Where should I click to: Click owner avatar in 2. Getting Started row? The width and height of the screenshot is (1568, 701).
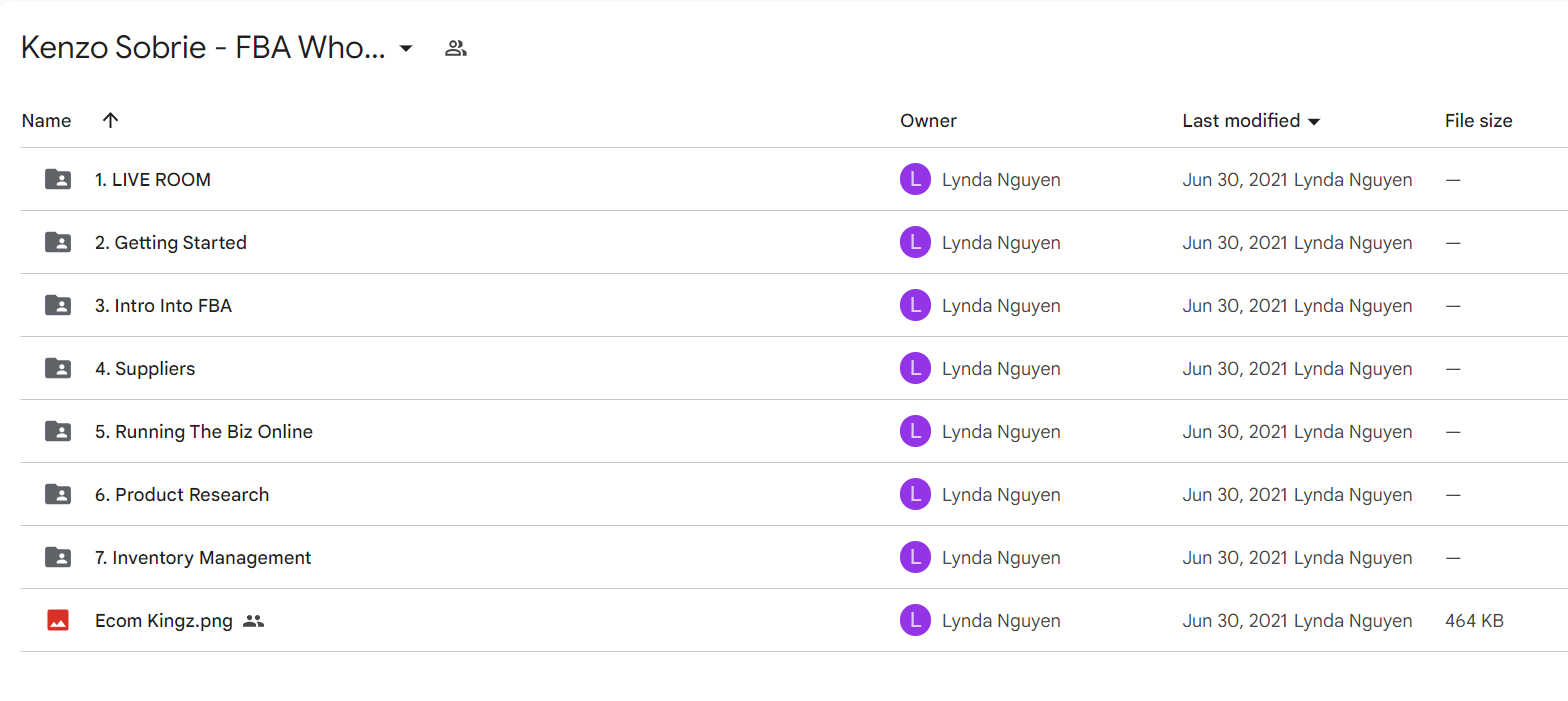pyautogui.click(x=916, y=243)
